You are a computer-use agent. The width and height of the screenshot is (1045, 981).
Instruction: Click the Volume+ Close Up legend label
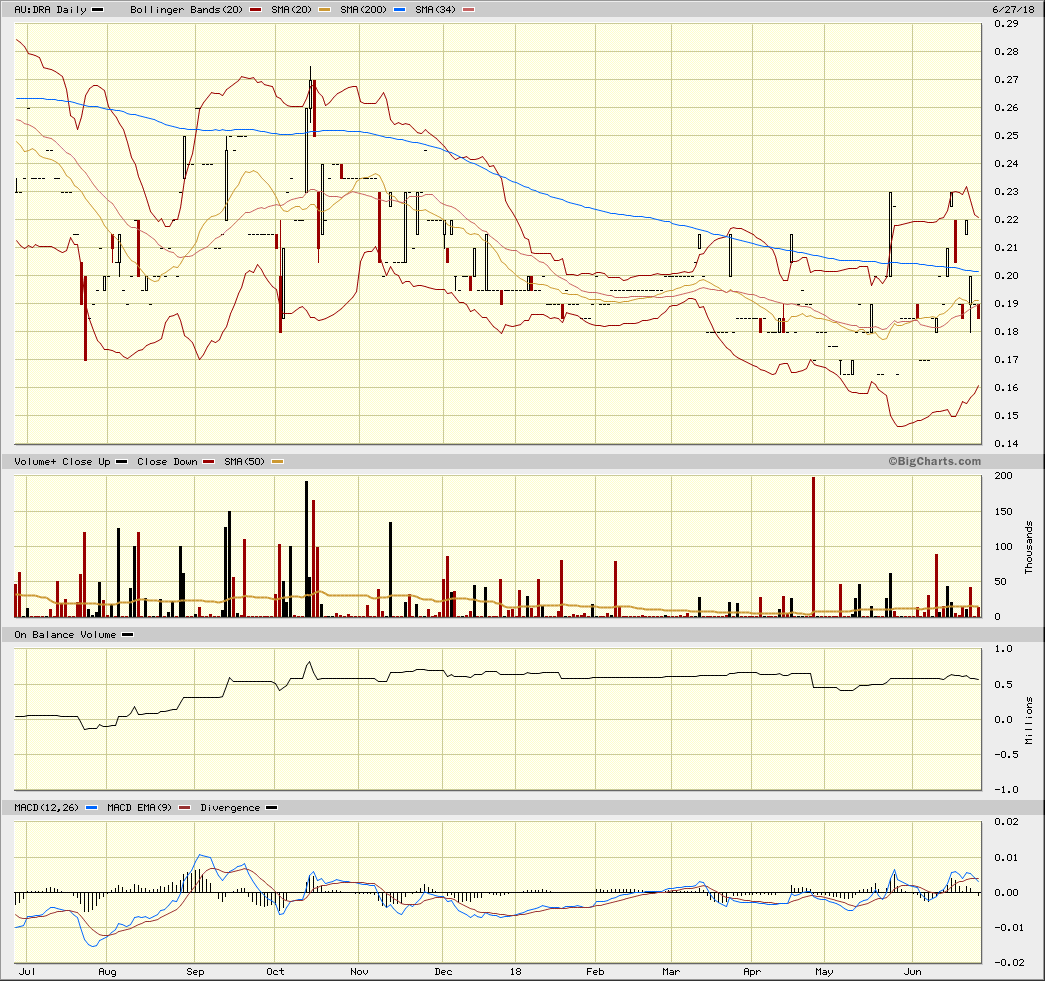click(62, 462)
